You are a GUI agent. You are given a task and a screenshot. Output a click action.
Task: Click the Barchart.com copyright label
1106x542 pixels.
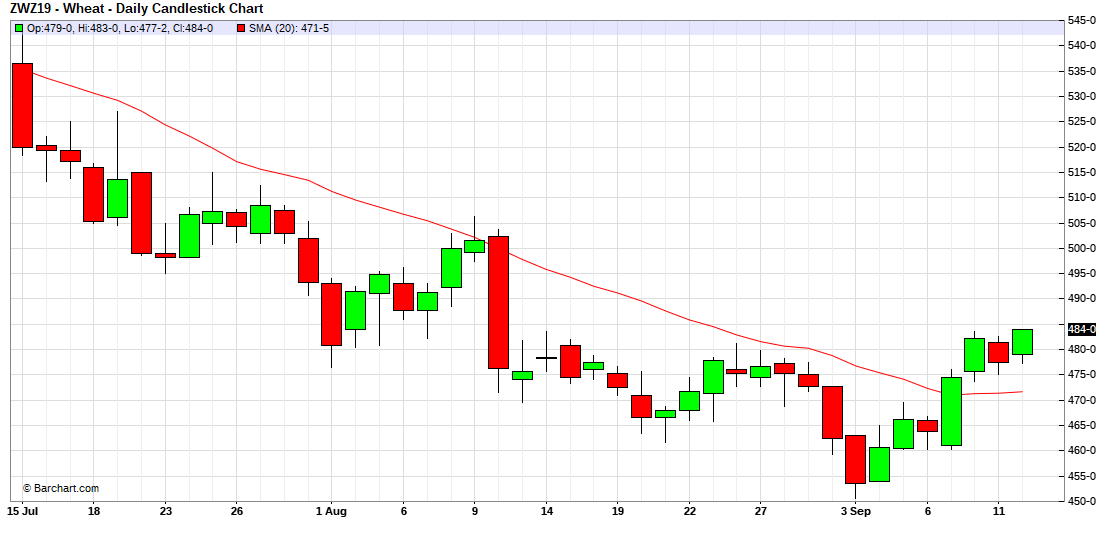(61, 488)
